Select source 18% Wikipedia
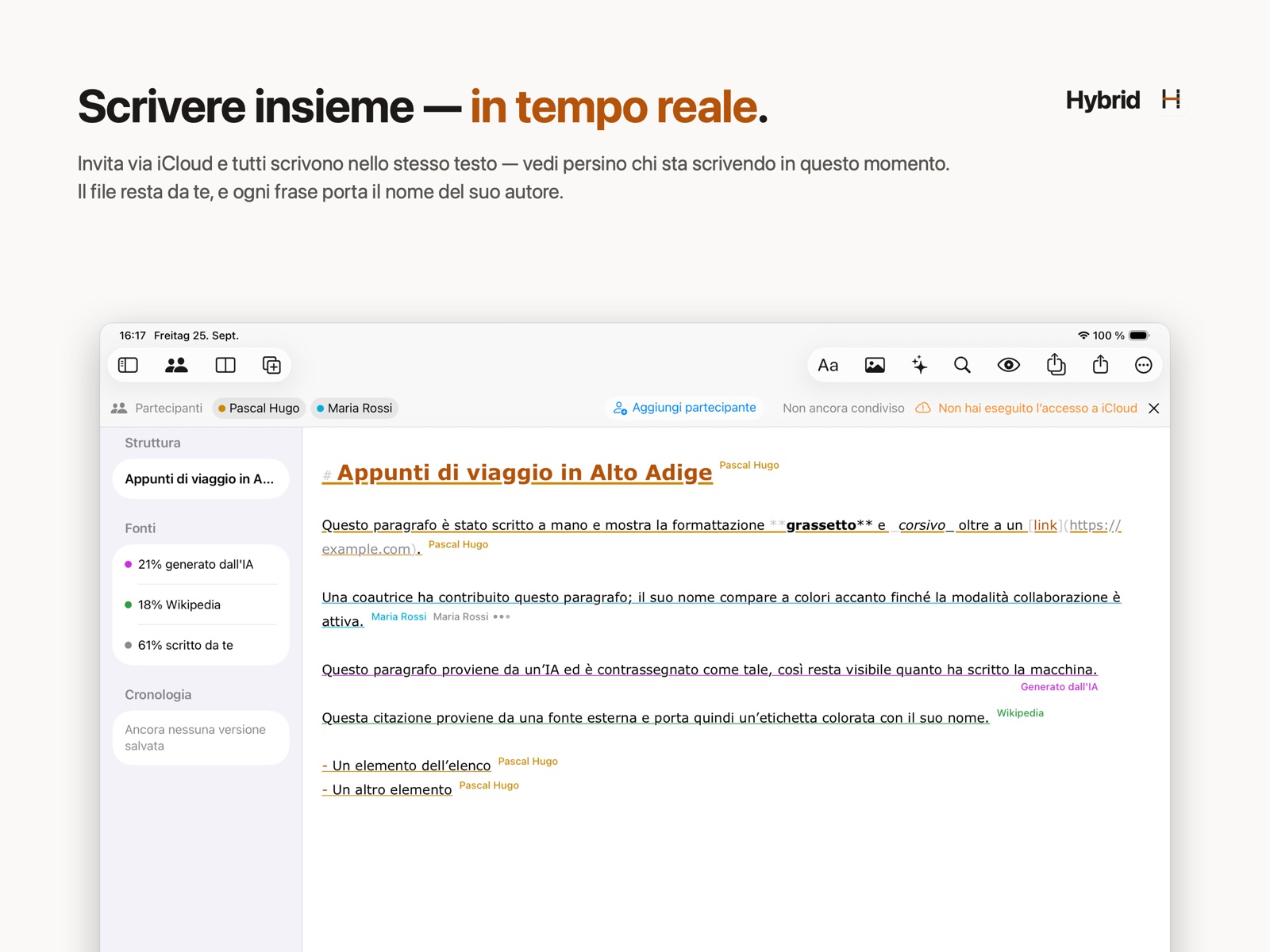This screenshot has width=1270, height=952. tap(201, 605)
